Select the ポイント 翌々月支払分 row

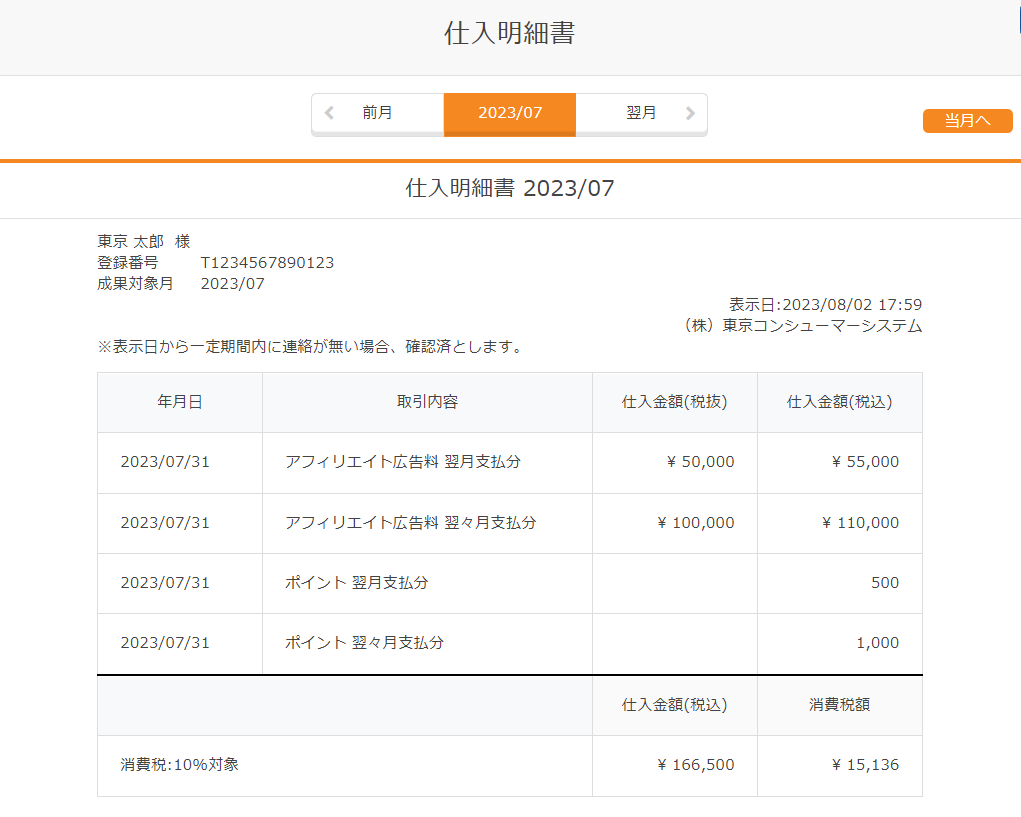pos(364,643)
